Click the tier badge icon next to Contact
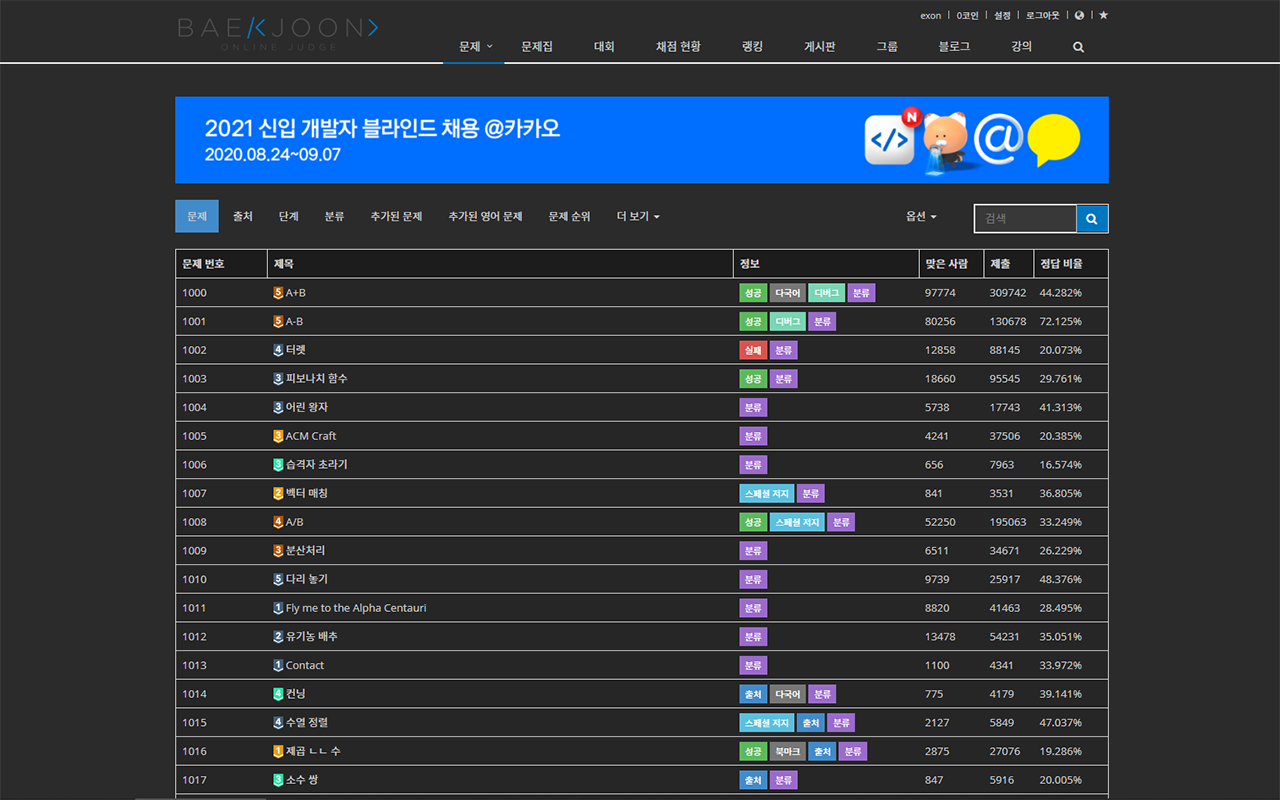Viewport: 1280px width, 800px height. click(x=278, y=666)
